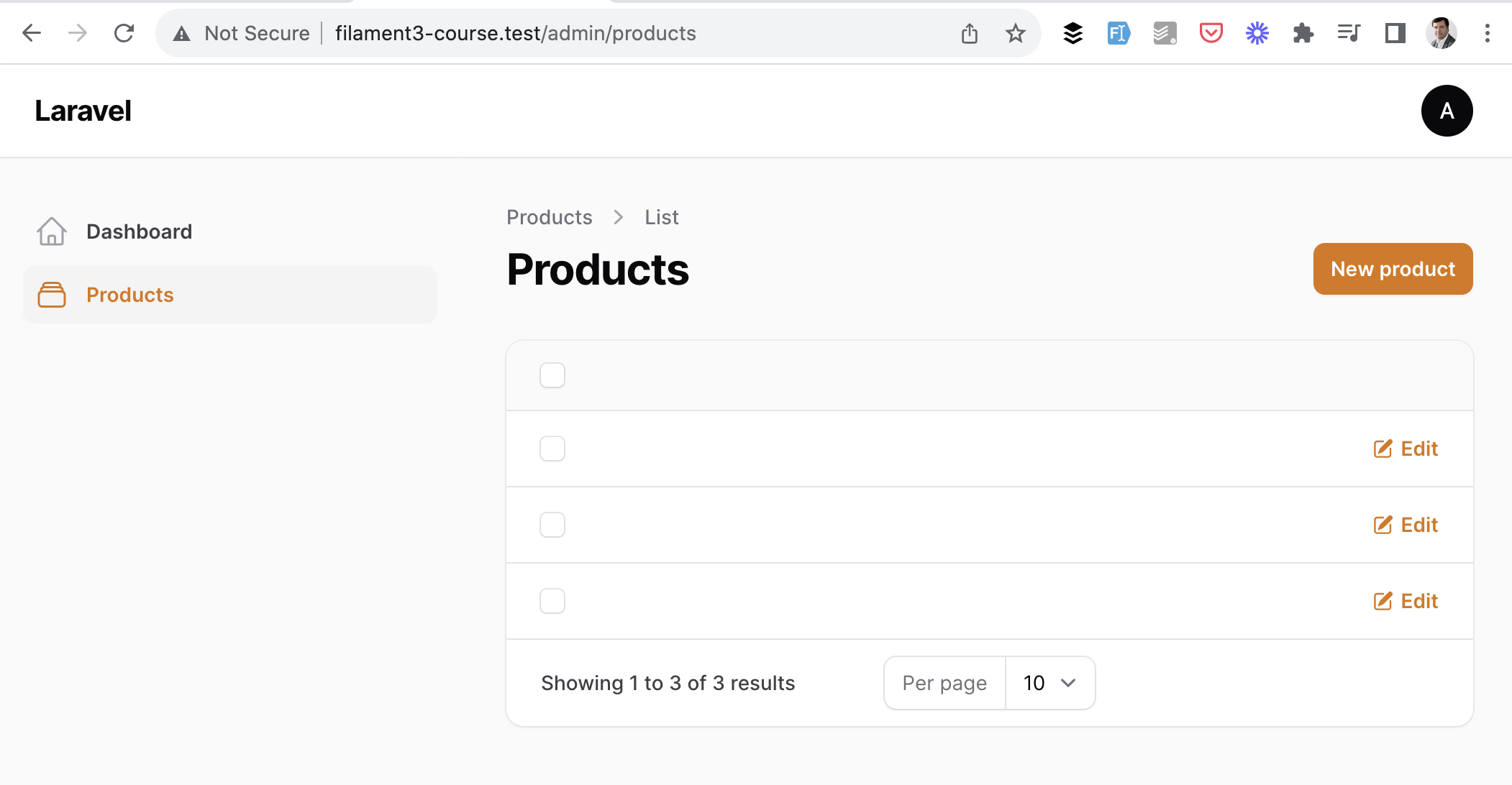Open the browser side panel icon
Screen dimensions: 1512x785
tap(1395, 33)
